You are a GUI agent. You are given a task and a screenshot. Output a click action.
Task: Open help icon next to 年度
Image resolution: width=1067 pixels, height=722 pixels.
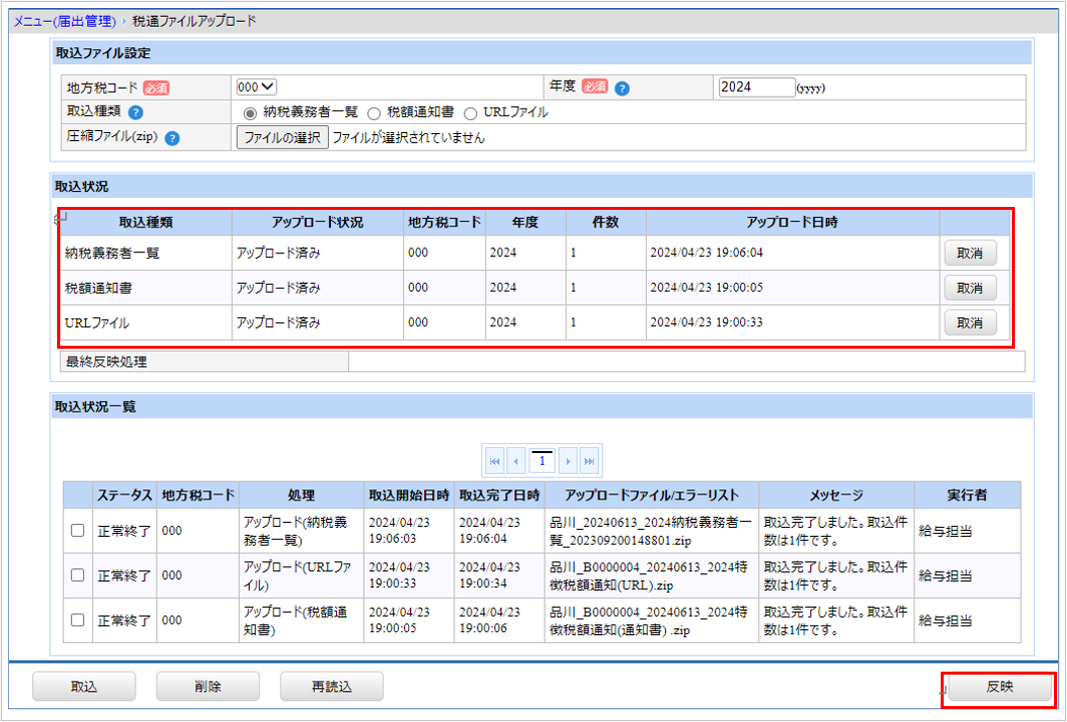[x=621, y=88]
